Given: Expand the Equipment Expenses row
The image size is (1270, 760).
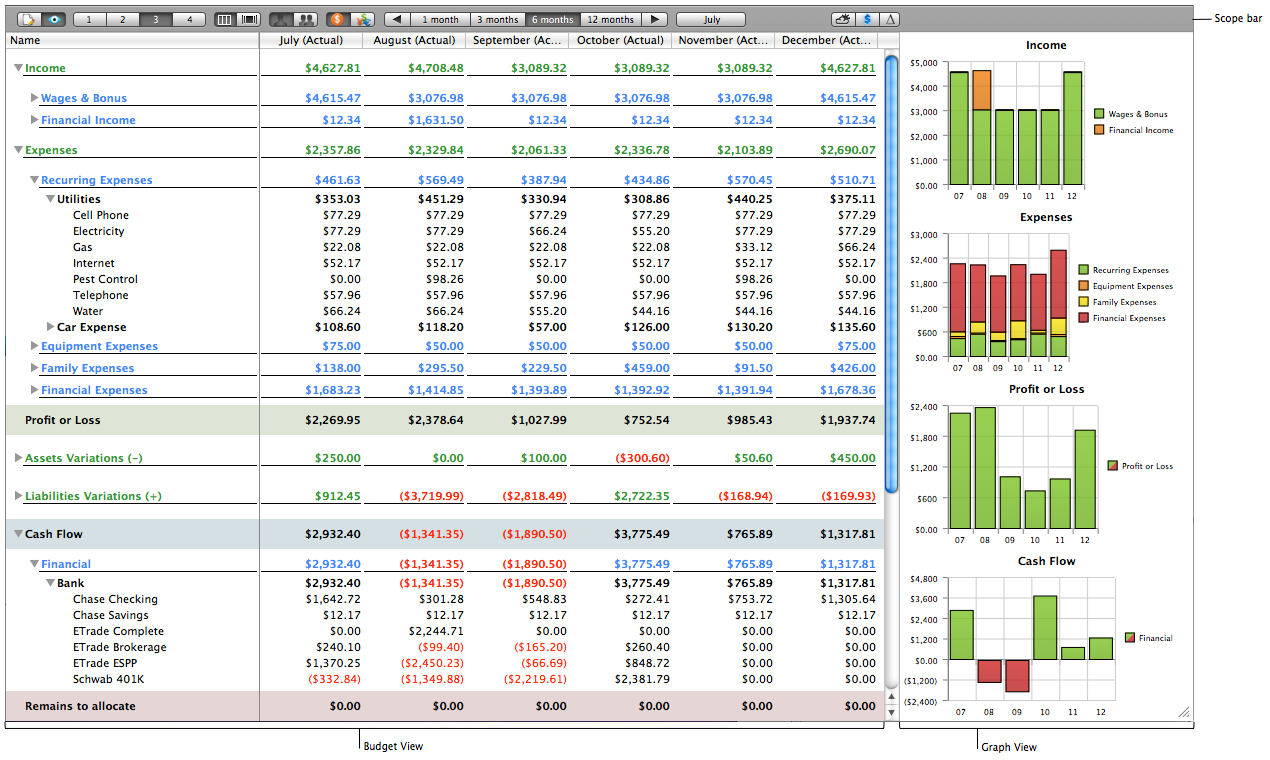Looking at the screenshot, I should [35, 346].
